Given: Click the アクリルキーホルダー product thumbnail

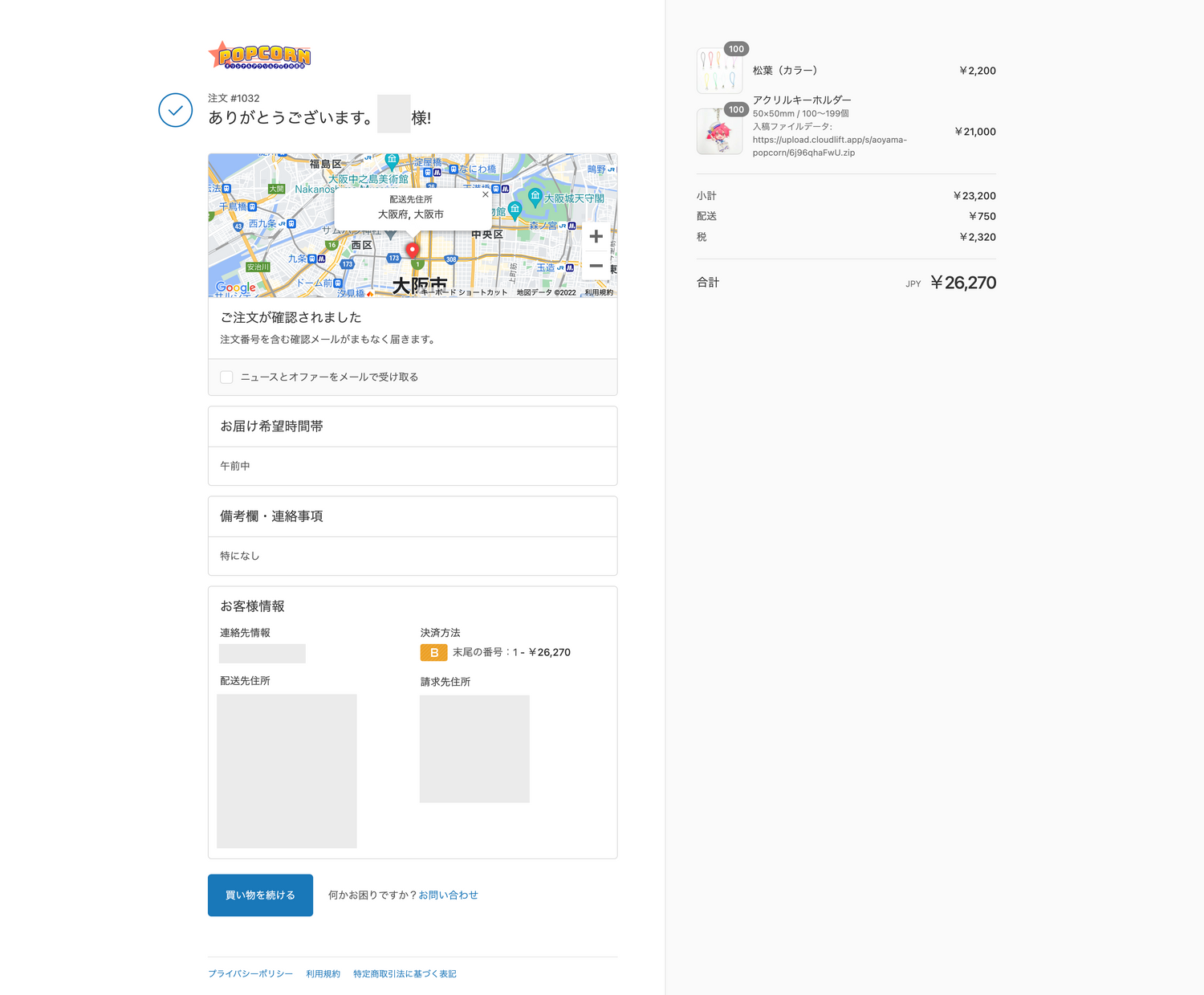Looking at the screenshot, I should click(719, 132).
